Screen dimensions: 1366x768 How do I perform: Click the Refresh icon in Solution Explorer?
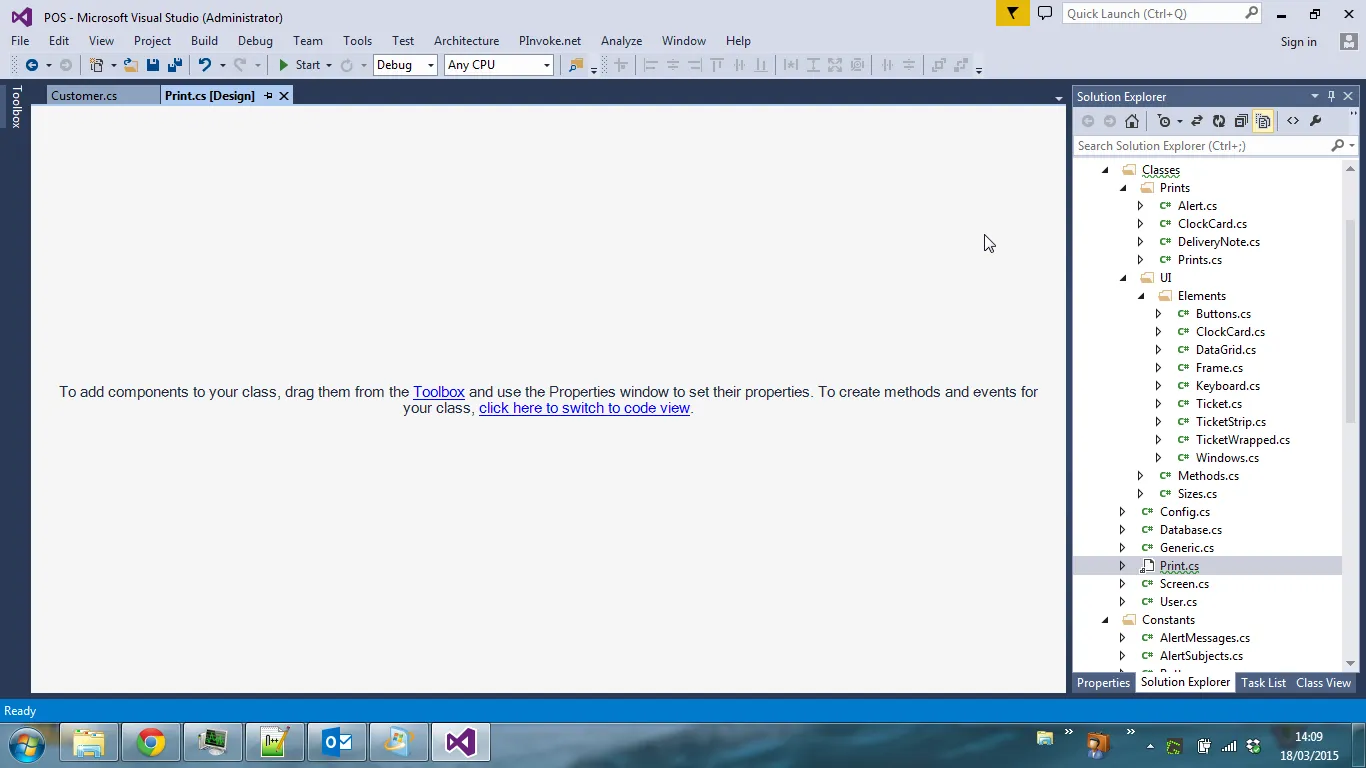point(1219,121)
